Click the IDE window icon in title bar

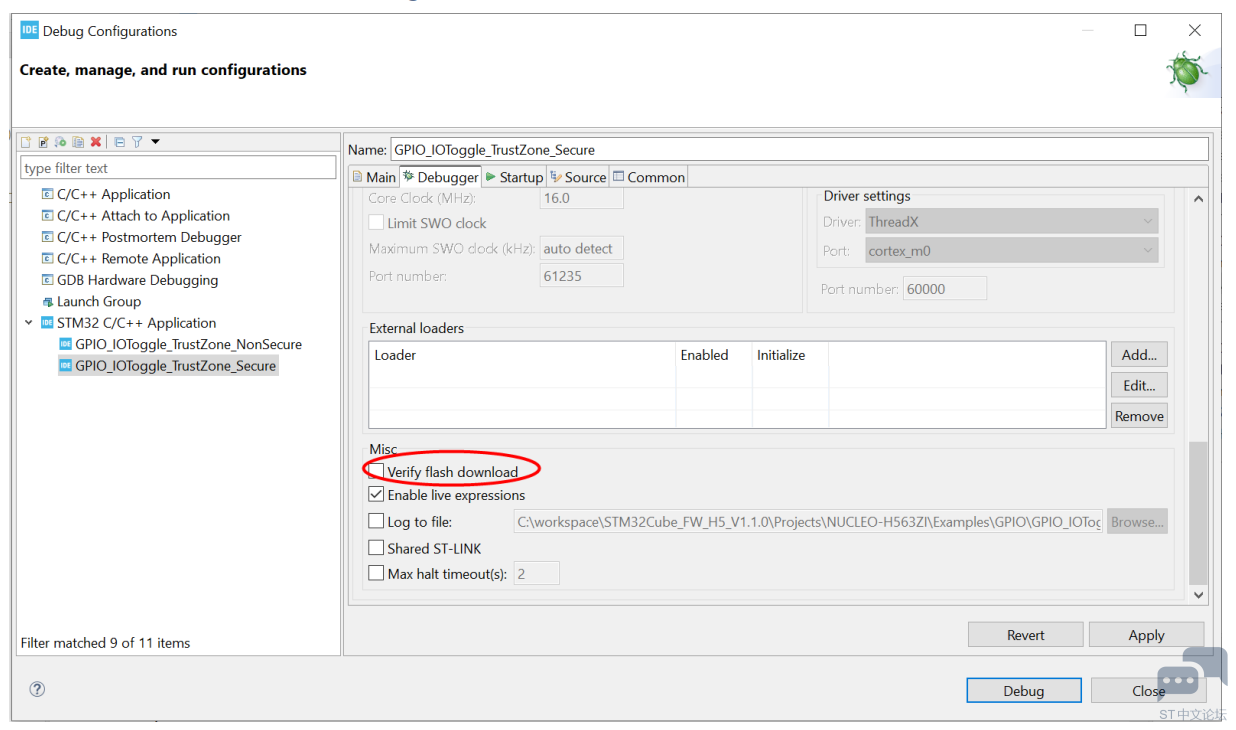click(x=30, y=30)
